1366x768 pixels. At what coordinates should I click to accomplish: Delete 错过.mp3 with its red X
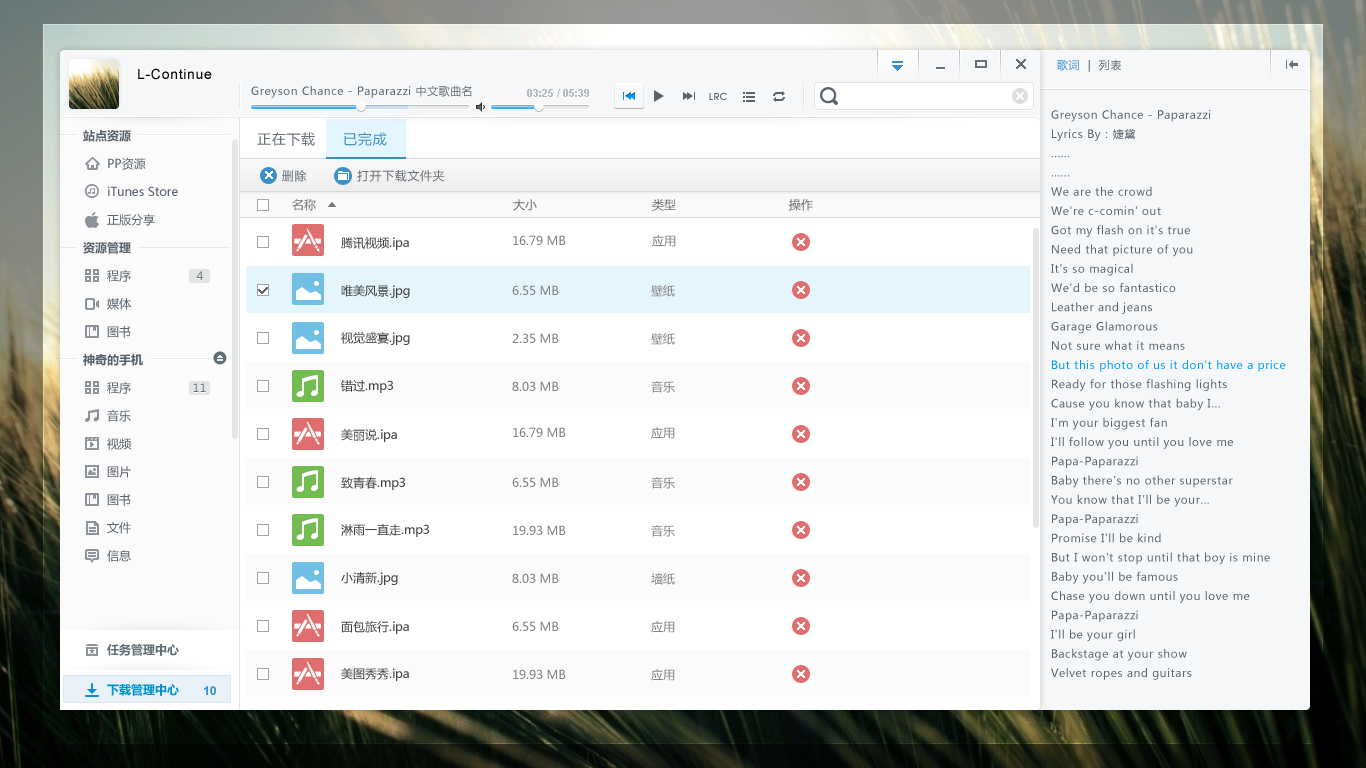click(800, 386)
